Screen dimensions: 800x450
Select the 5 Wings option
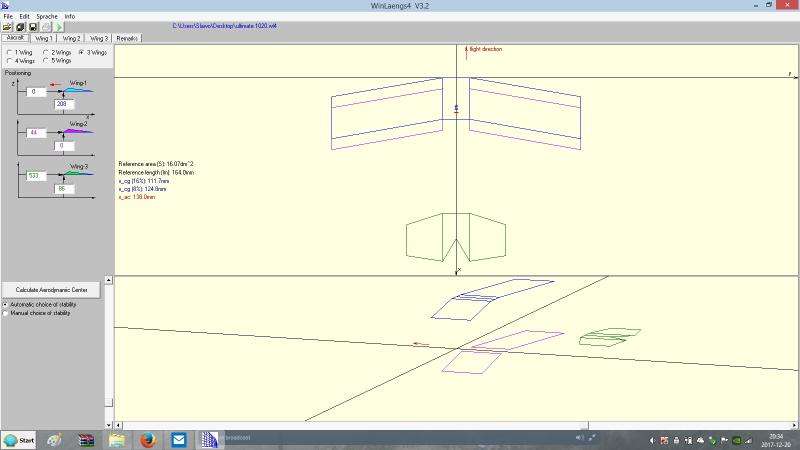pyautogui.click(x=45, y=61)
